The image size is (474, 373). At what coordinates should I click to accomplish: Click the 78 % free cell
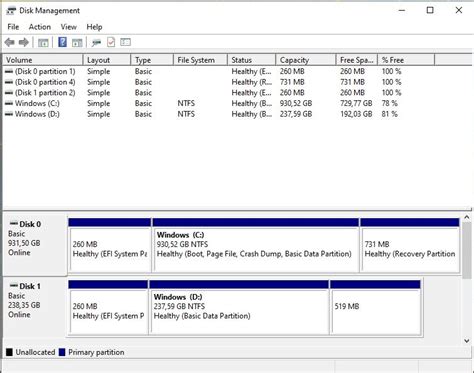pos(390,103)
